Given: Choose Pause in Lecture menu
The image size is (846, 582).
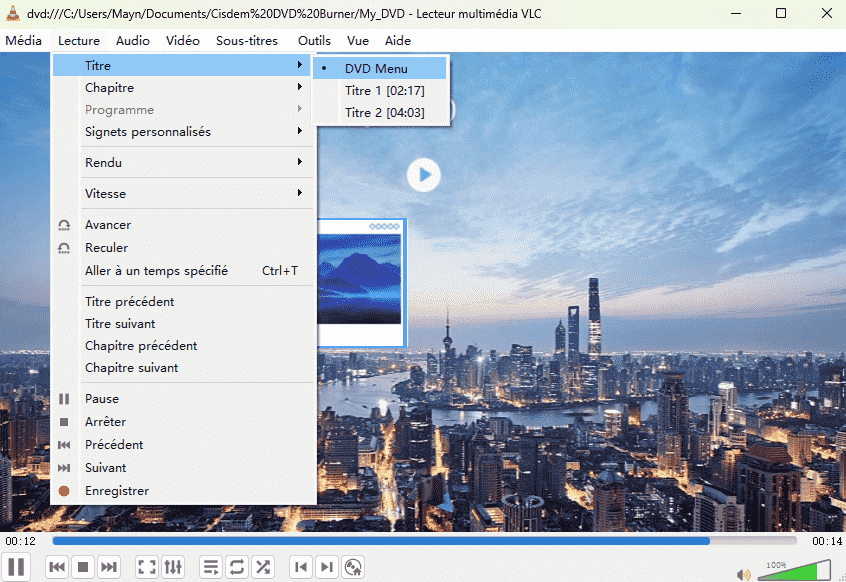Looking at the screenshot, I should point(183,399).
